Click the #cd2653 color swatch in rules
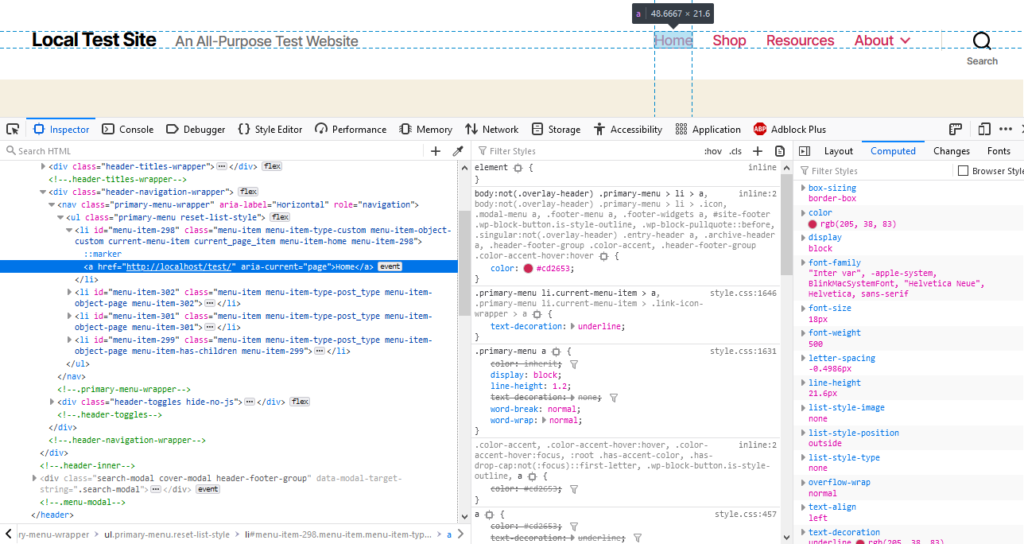The width and height of the screenshot is (1024, 544). pyautogui.click(x=528, y=268)
